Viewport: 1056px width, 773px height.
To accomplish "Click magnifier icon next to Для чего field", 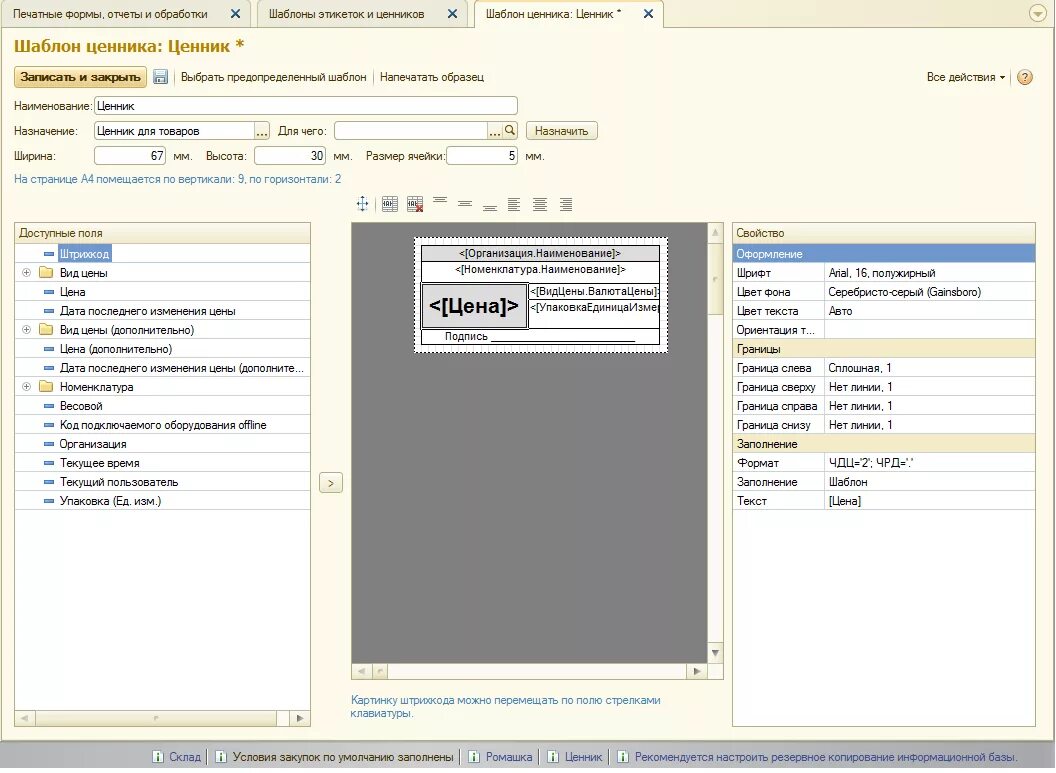I will point(510,131).
